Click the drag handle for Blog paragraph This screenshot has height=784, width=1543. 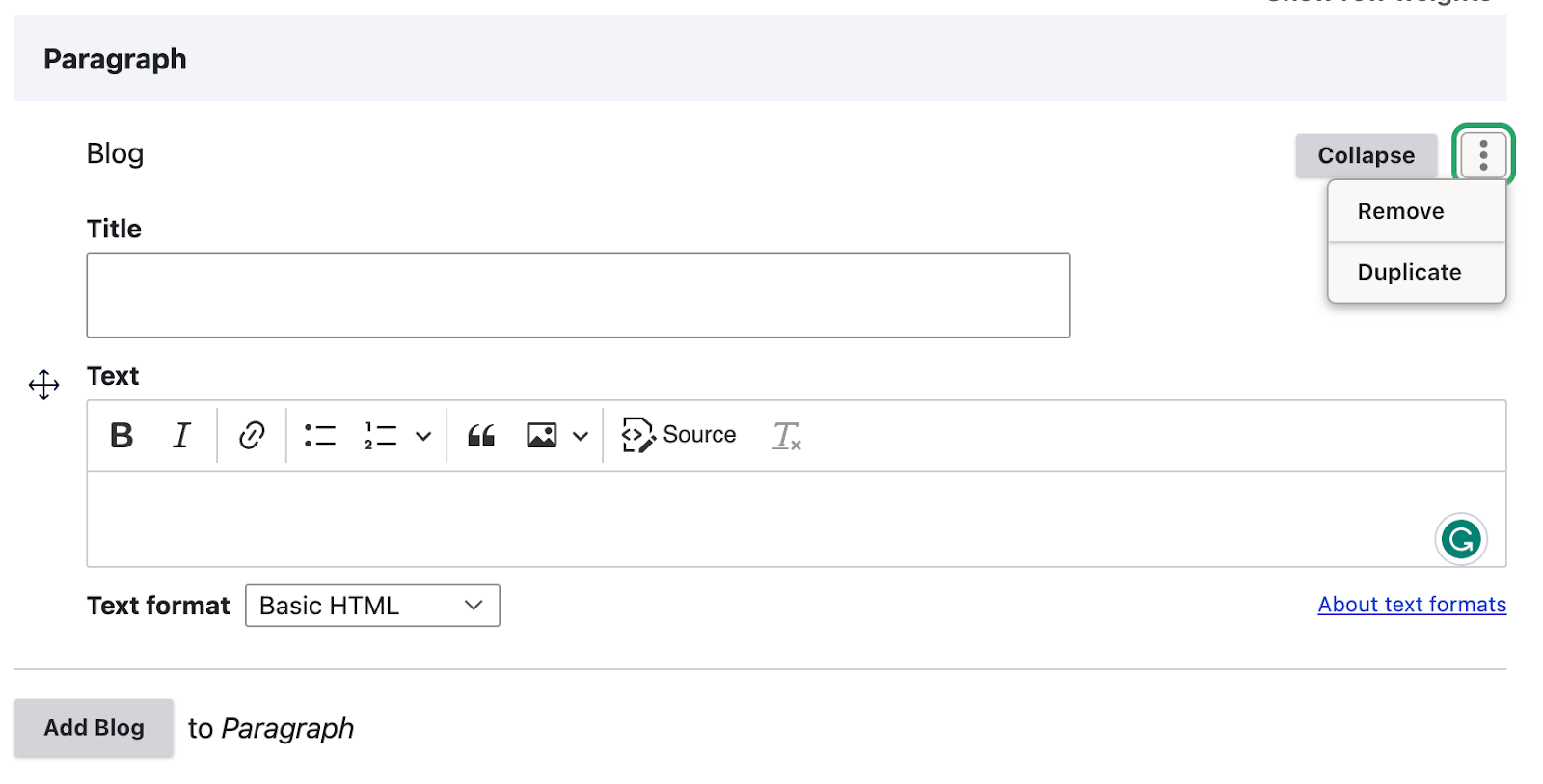pos(44,385)
